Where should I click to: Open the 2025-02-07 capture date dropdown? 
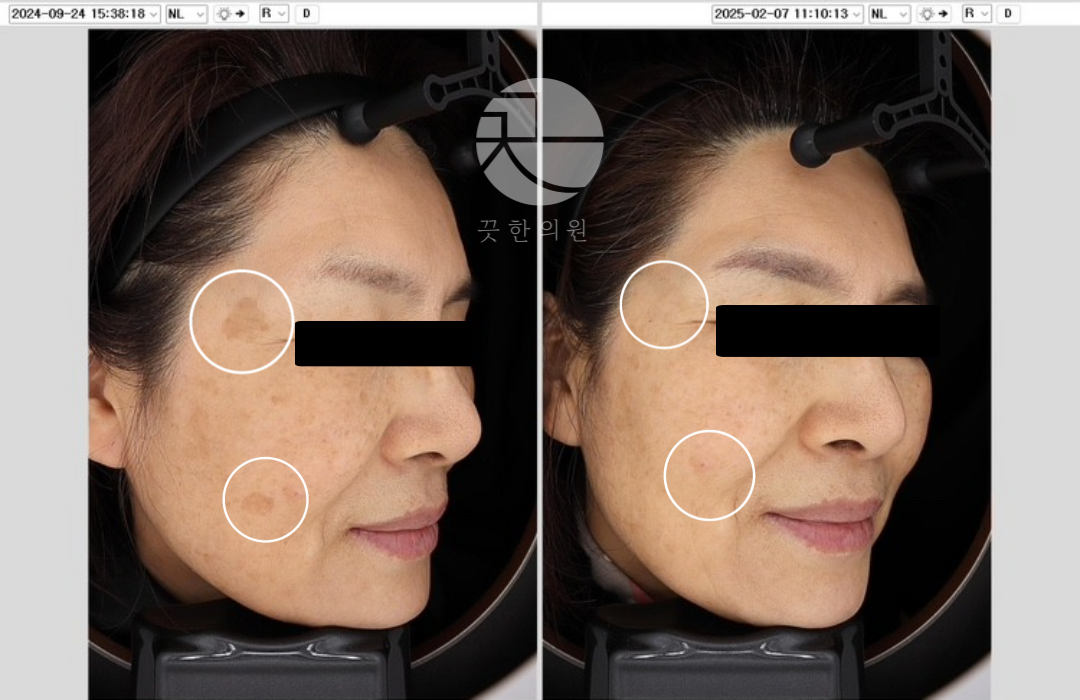pyautogui.click(x=787, y=14)
